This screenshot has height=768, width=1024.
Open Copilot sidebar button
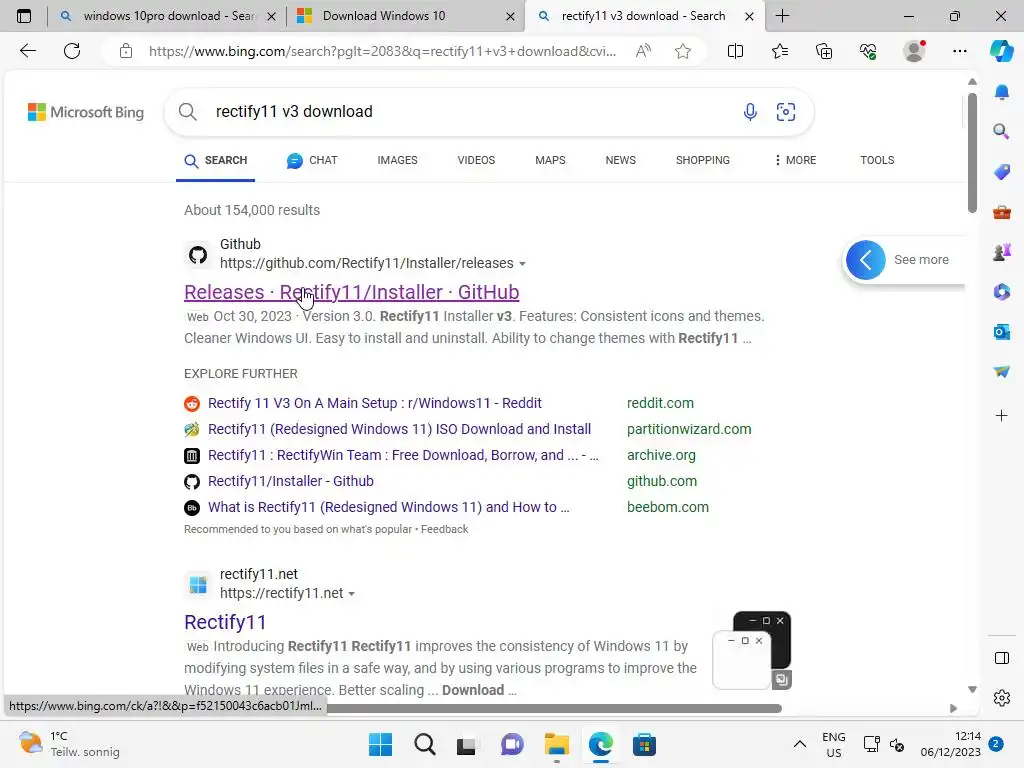tap(1001, 51)
